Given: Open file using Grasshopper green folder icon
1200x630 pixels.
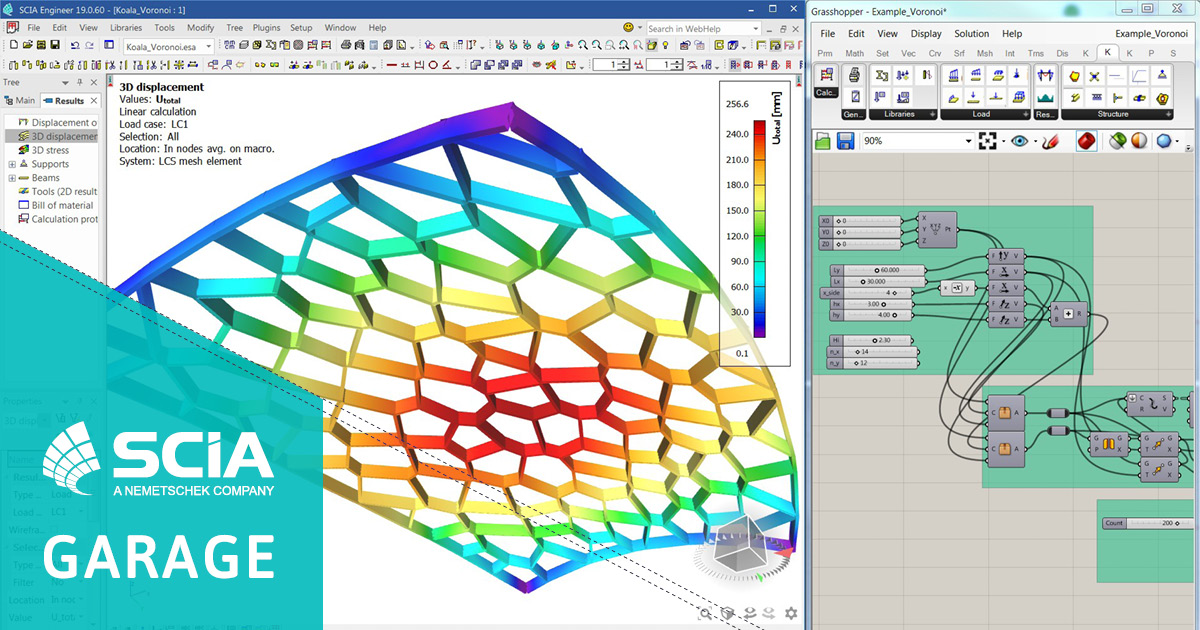Looking at the screenshot, I should (x=823, y=141).
